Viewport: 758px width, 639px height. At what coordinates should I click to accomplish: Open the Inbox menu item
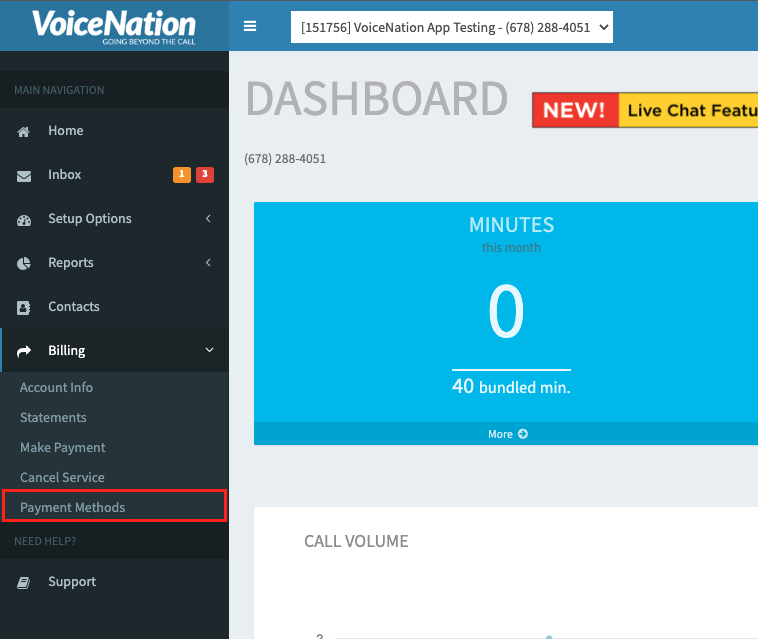coord(115,174)
